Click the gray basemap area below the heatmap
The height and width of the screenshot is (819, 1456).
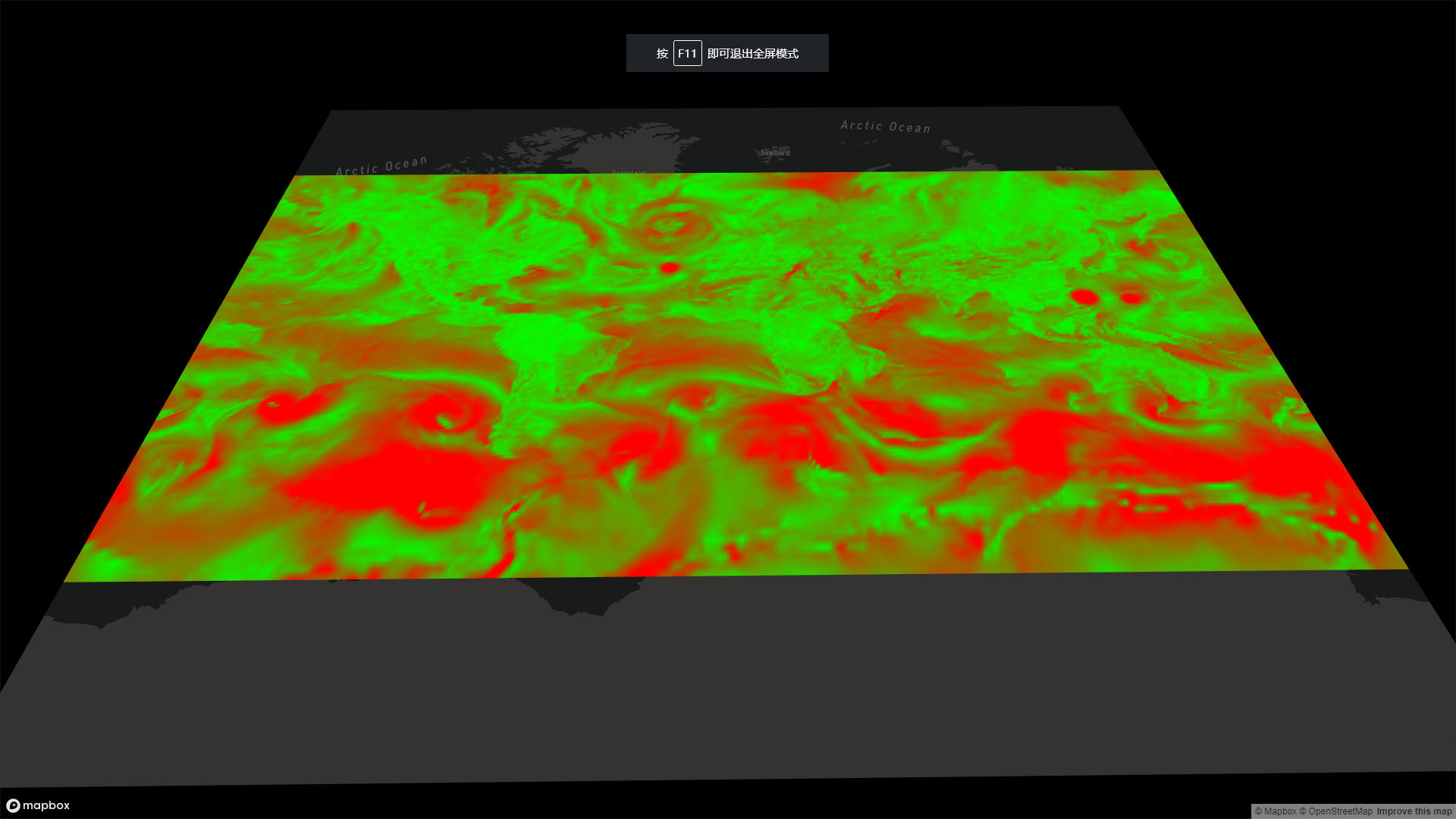click(728, 698)
